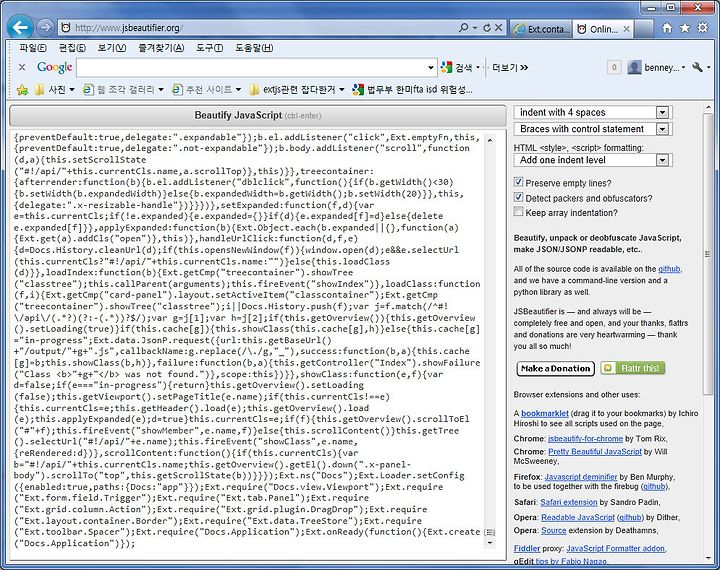Viewport: 720px width, 570px height.
Task: Click the page vertical scrollbar thumb
Action: tap(707, 255)
